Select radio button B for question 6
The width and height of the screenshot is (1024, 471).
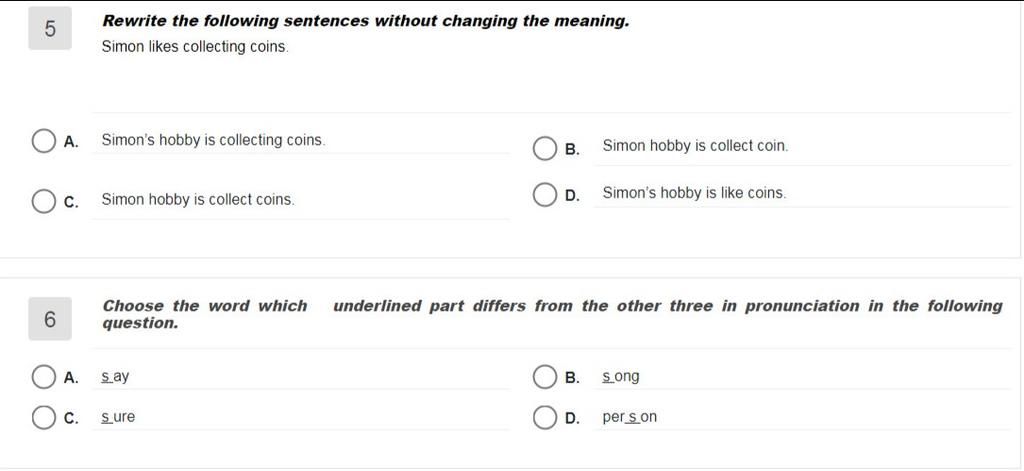(x=544, y=377)
